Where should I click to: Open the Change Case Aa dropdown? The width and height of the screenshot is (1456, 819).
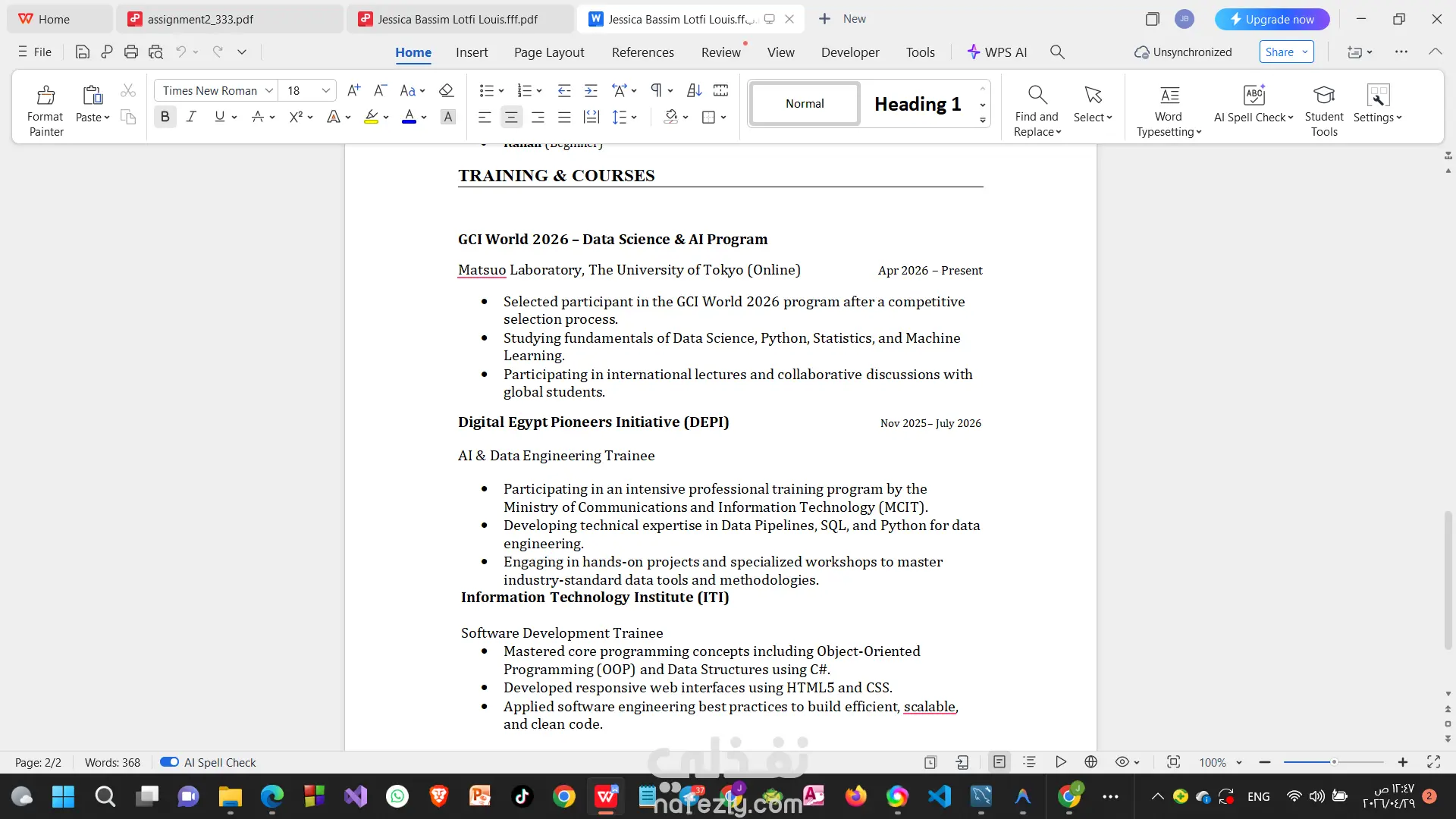tap(413, 91)
